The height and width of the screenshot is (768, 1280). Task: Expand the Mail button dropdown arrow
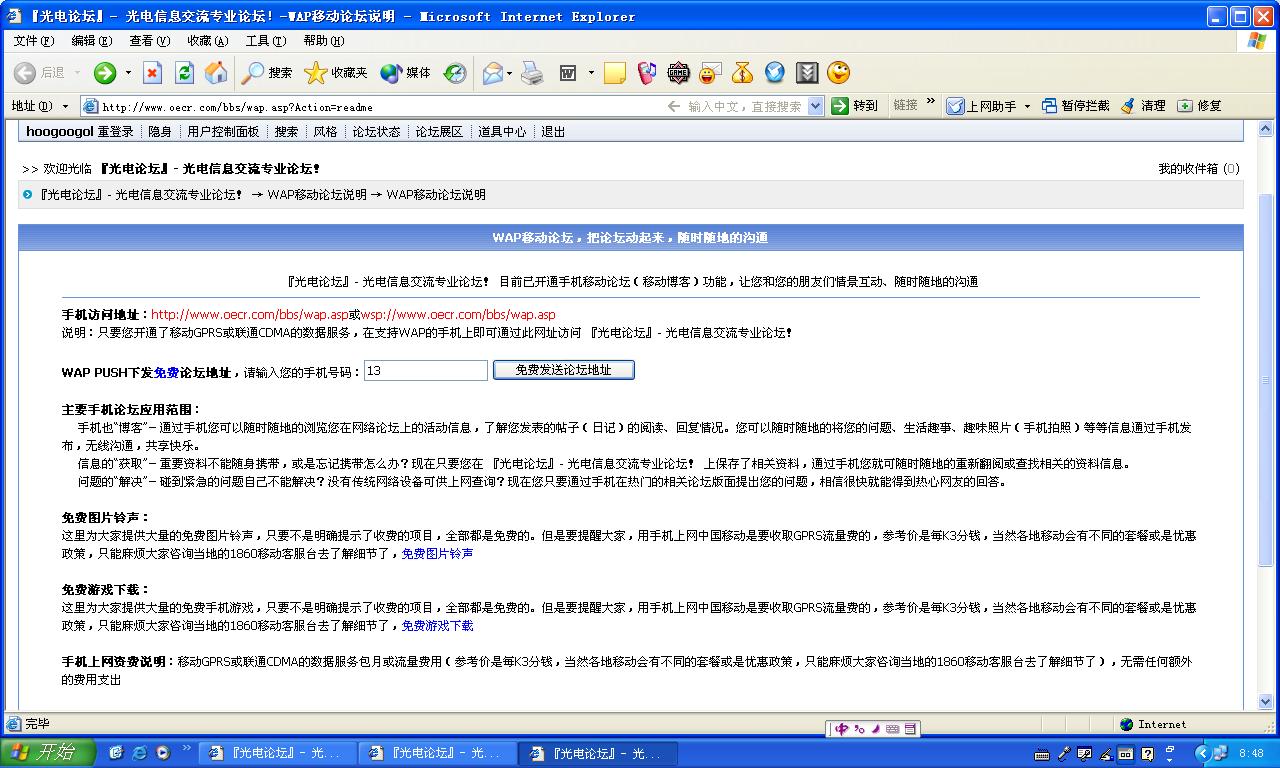click(x=510, y=73)
